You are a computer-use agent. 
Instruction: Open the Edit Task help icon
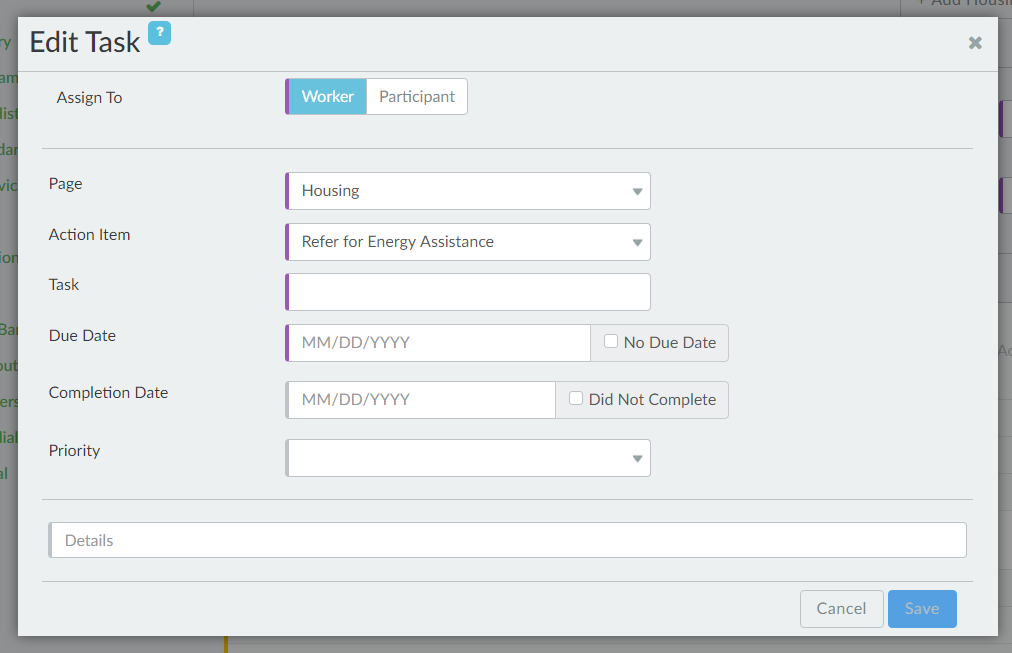(x=159, y=33)
